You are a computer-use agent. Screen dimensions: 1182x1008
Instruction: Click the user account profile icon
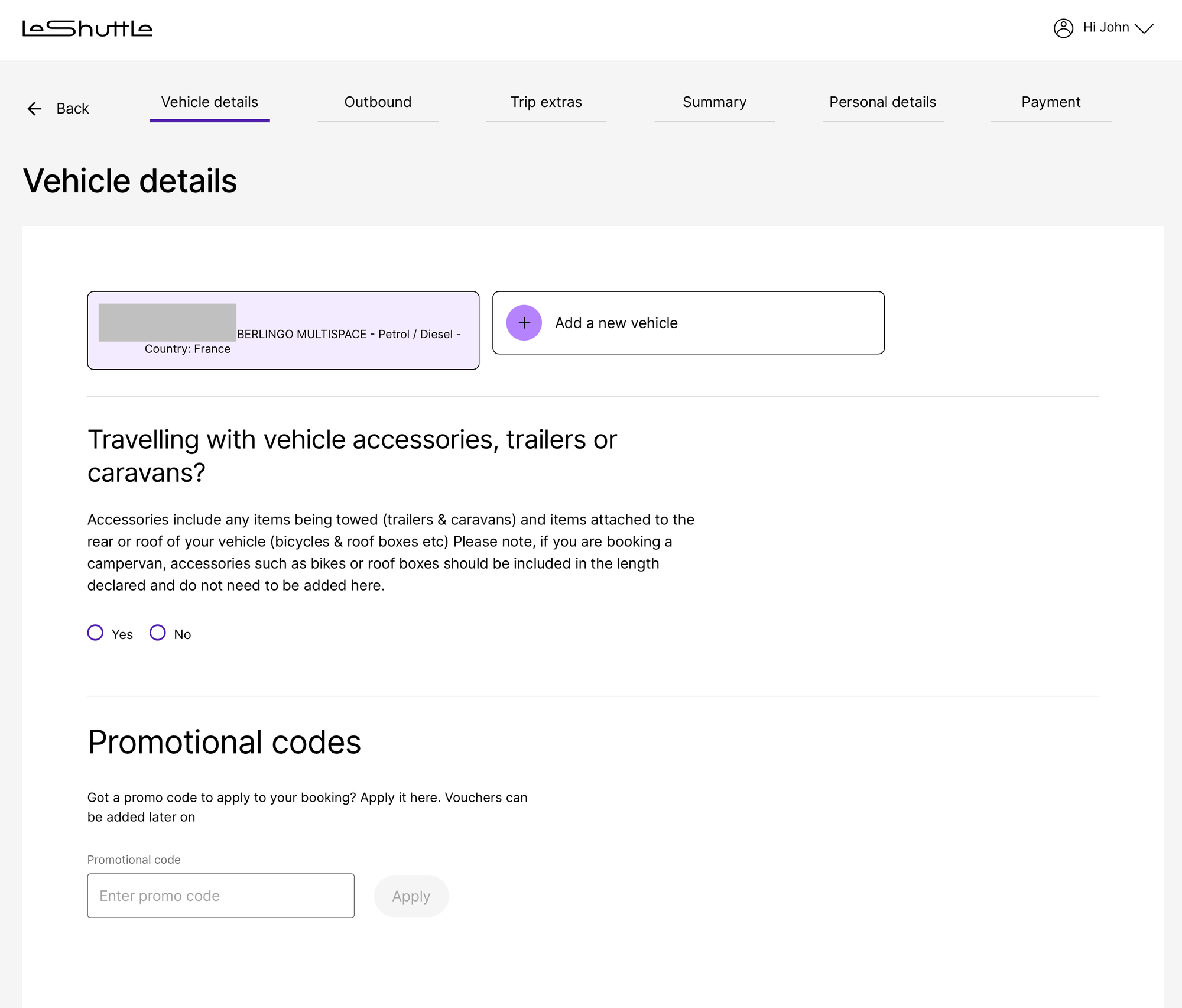(1063, 28)
